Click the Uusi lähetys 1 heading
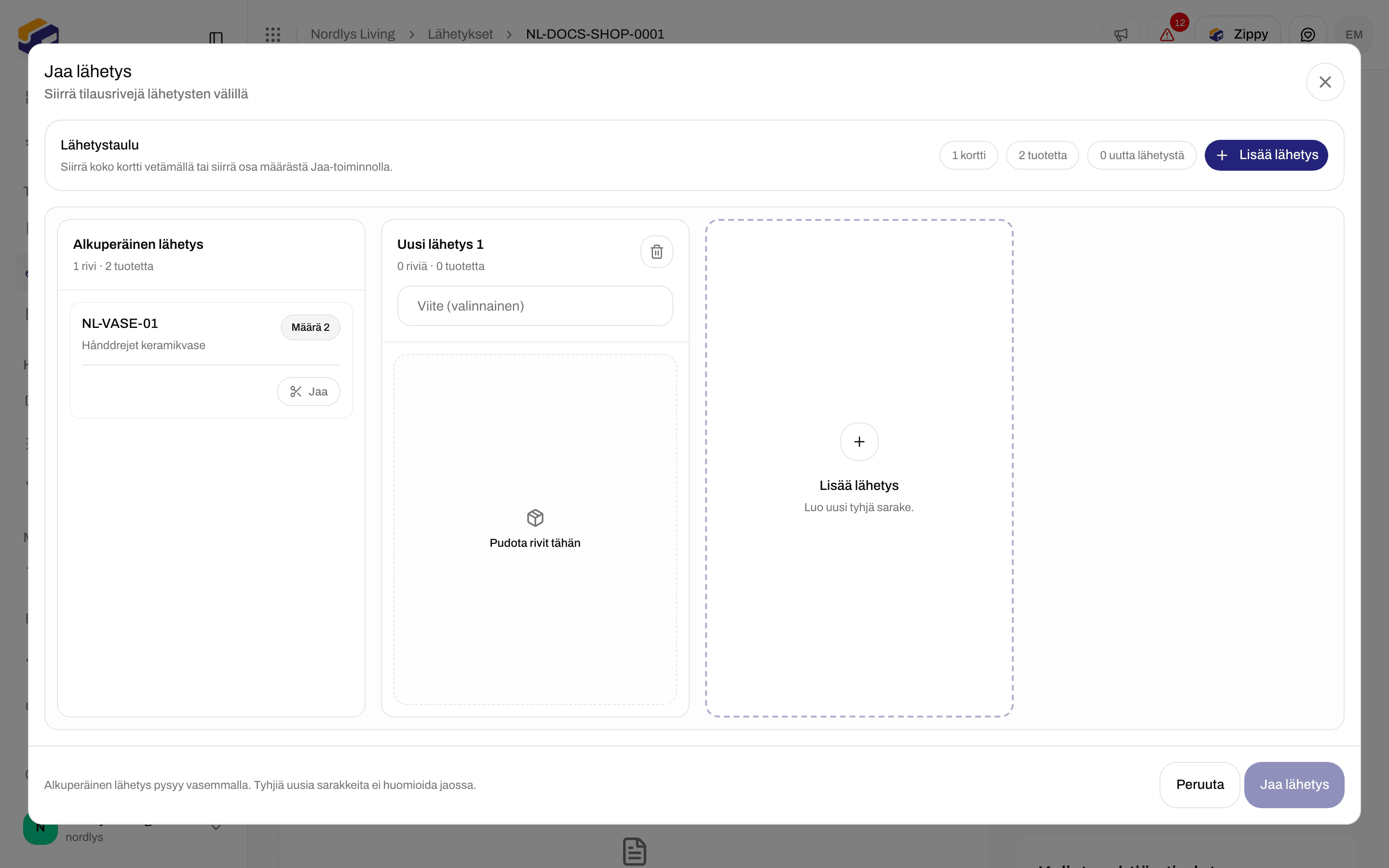The image size is (1389, 868). coord(440,244)
